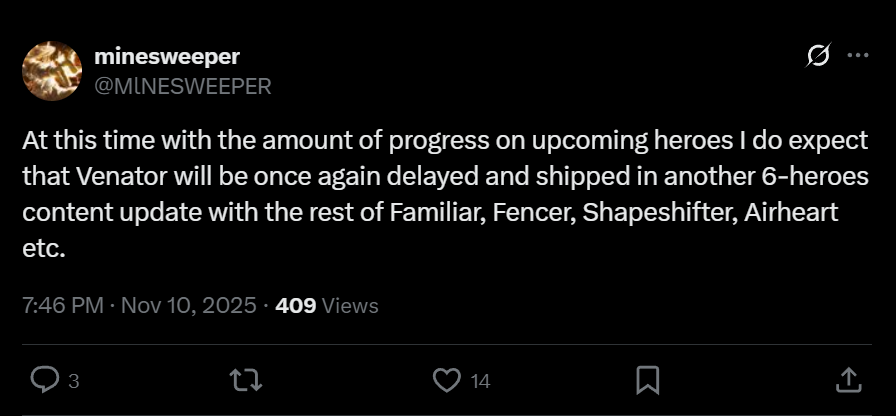Open minesweeper's profile picture
The width and height of the screenshot is (896, 416).
[x=52, y=71]
